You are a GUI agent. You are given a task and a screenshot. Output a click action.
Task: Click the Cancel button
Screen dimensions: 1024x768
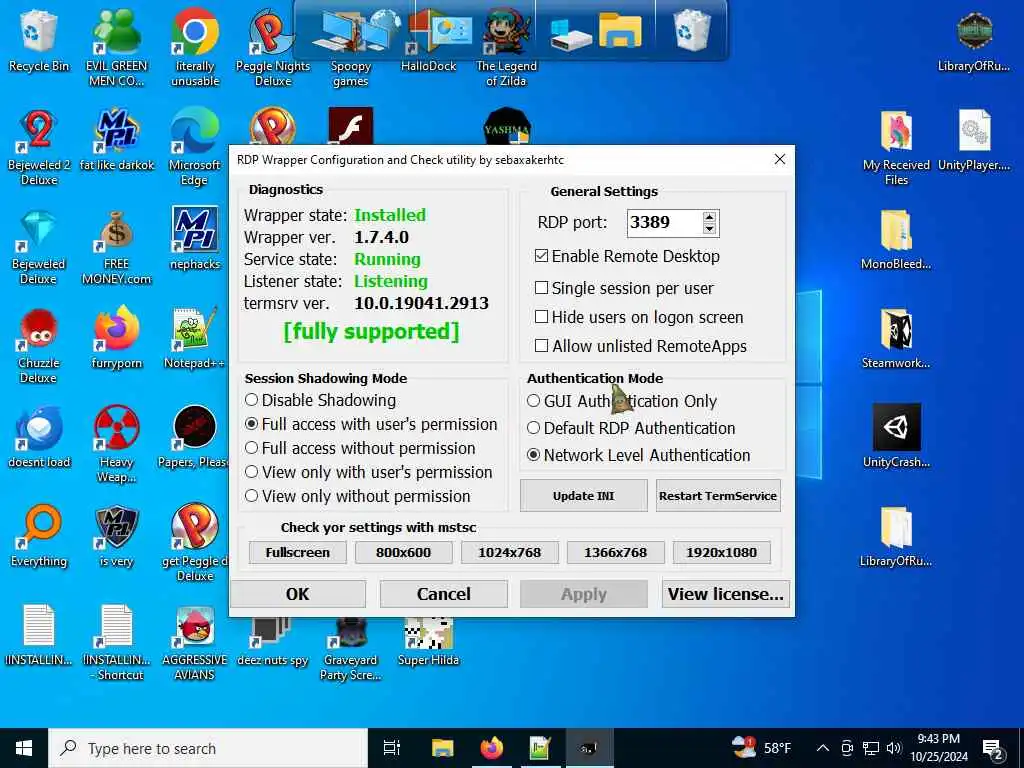(443, 594)
